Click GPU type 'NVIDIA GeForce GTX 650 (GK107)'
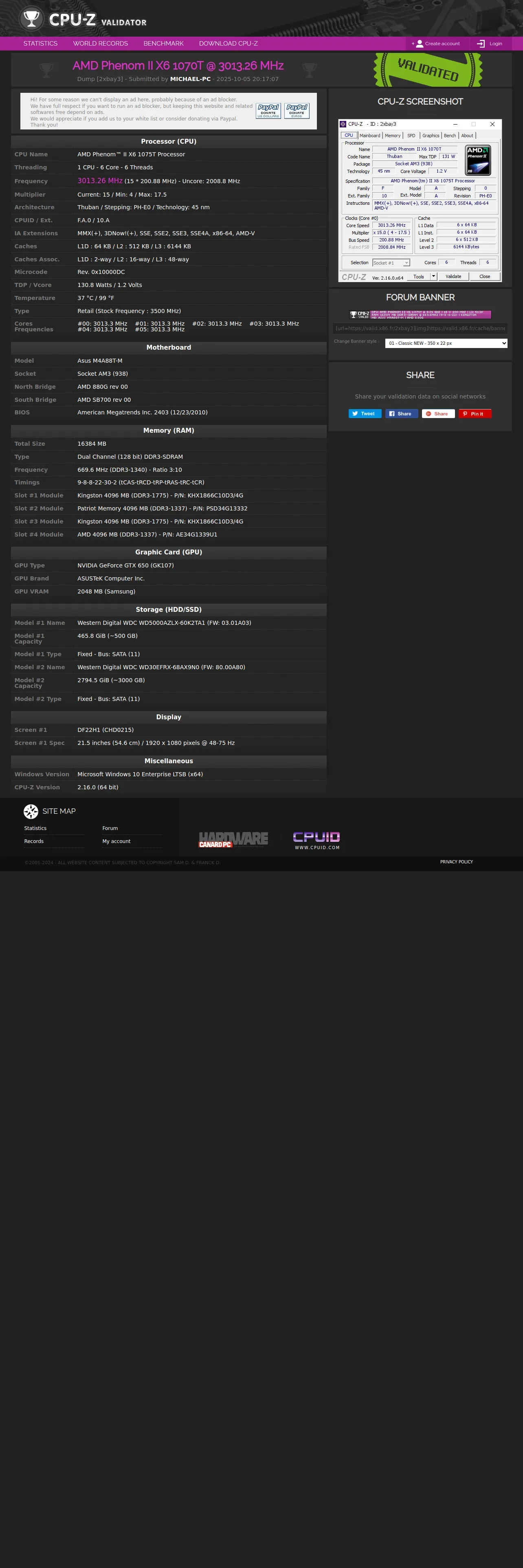523x1568 pixels. tap(125, 565)
